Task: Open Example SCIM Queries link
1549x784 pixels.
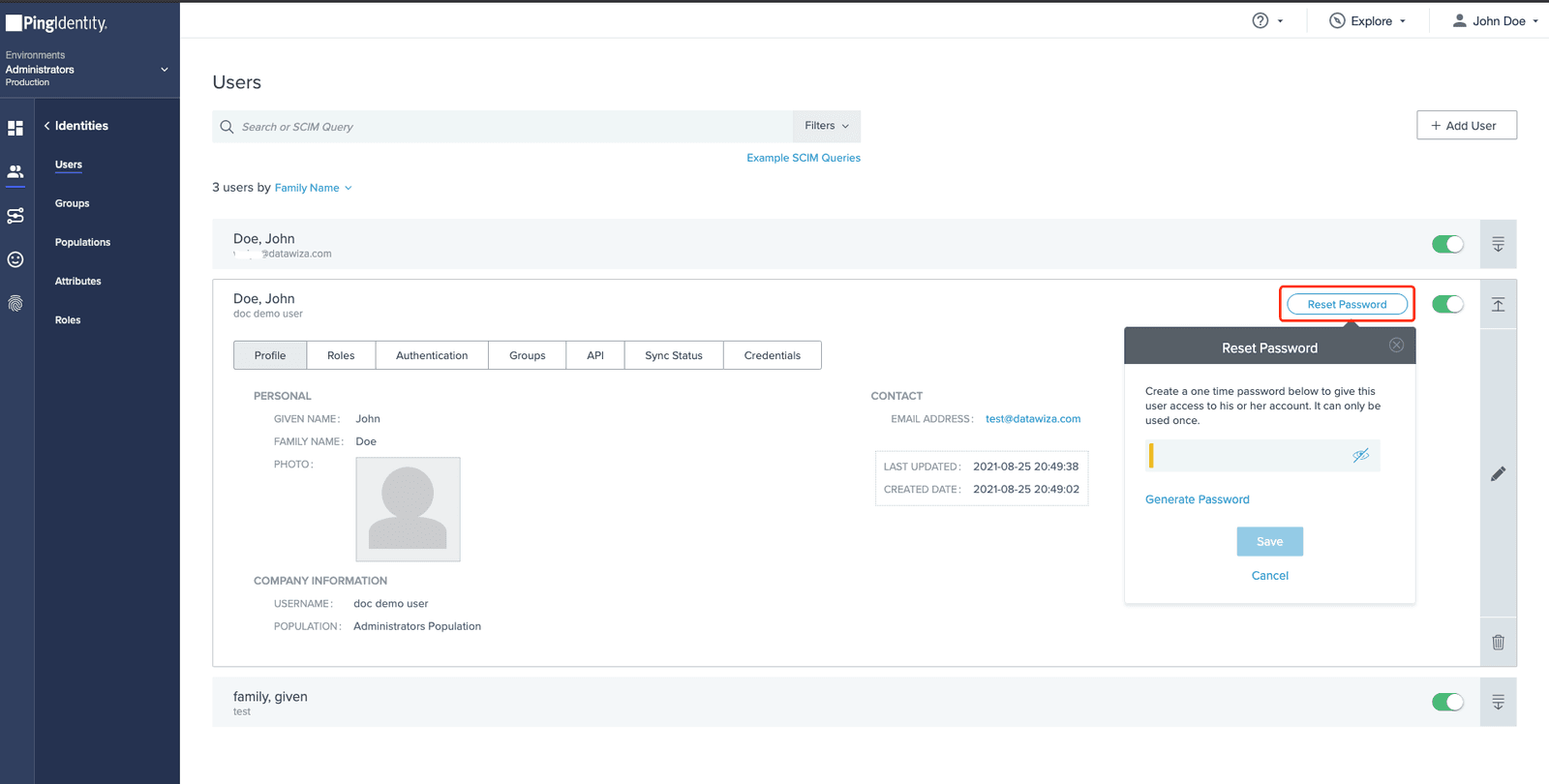Action: (x=804, y=158)
